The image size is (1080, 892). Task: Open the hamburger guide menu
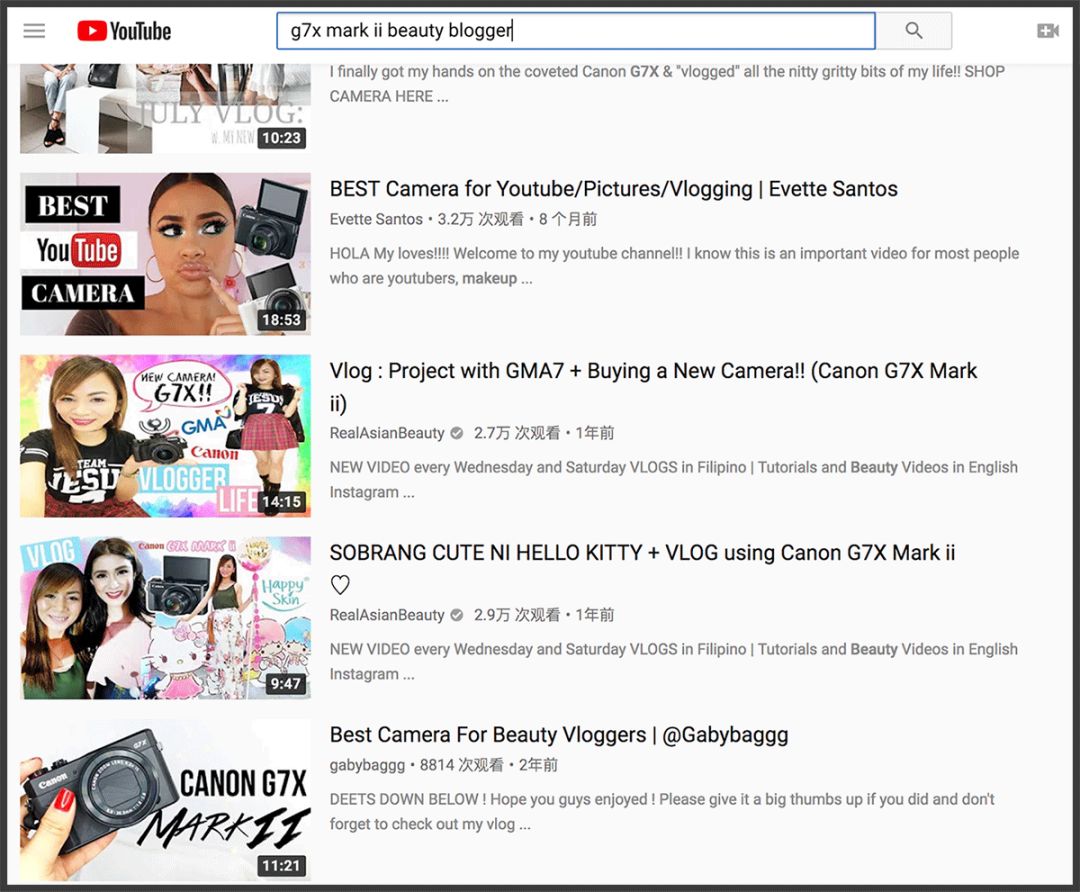click(x=34, y=30)
